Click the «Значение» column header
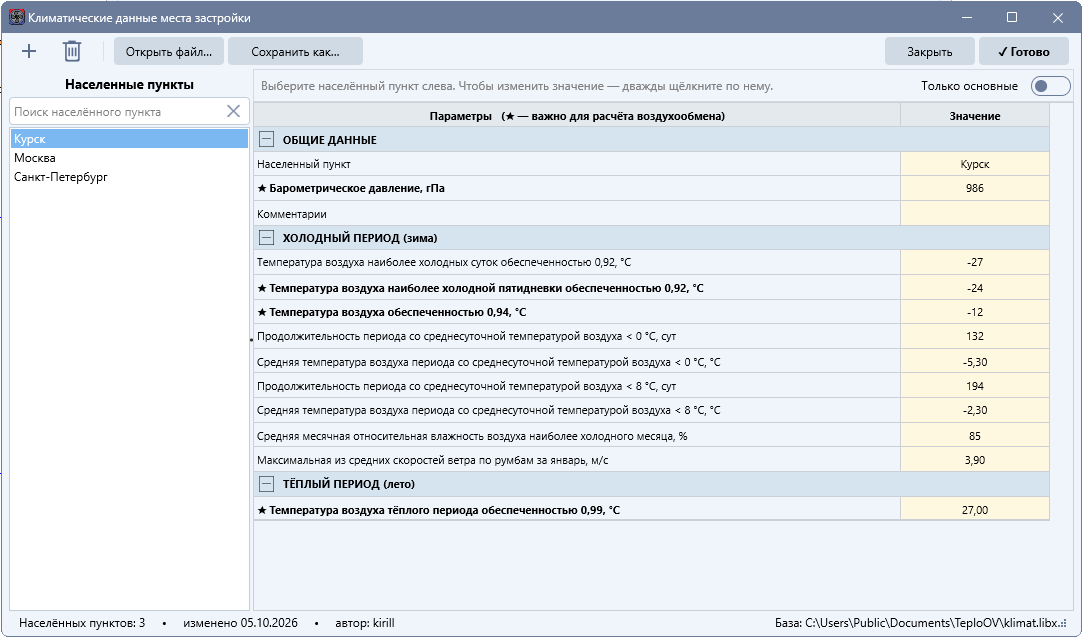The width and height of the screenshot is (1082, 637). pyautogui.click(x=974, y=116)
